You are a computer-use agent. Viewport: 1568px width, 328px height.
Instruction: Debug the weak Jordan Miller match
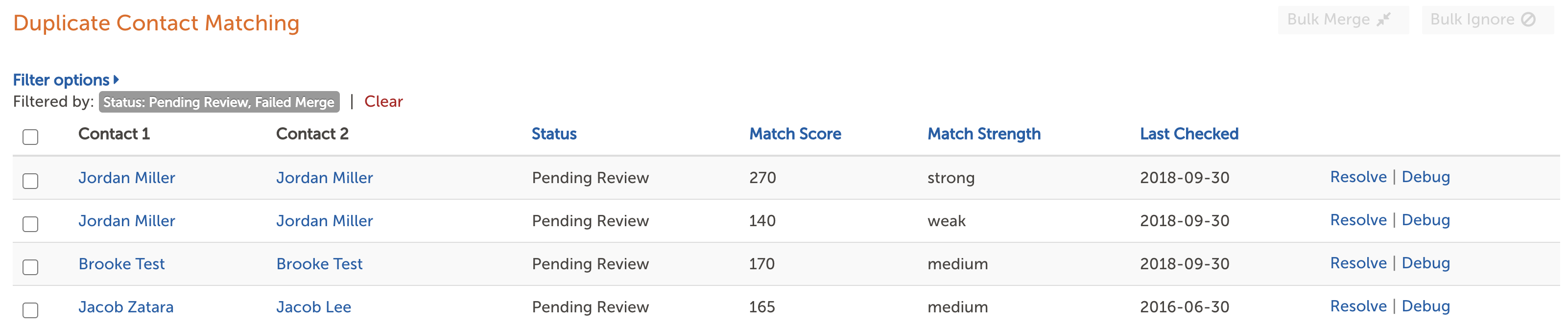[1425, 220]
